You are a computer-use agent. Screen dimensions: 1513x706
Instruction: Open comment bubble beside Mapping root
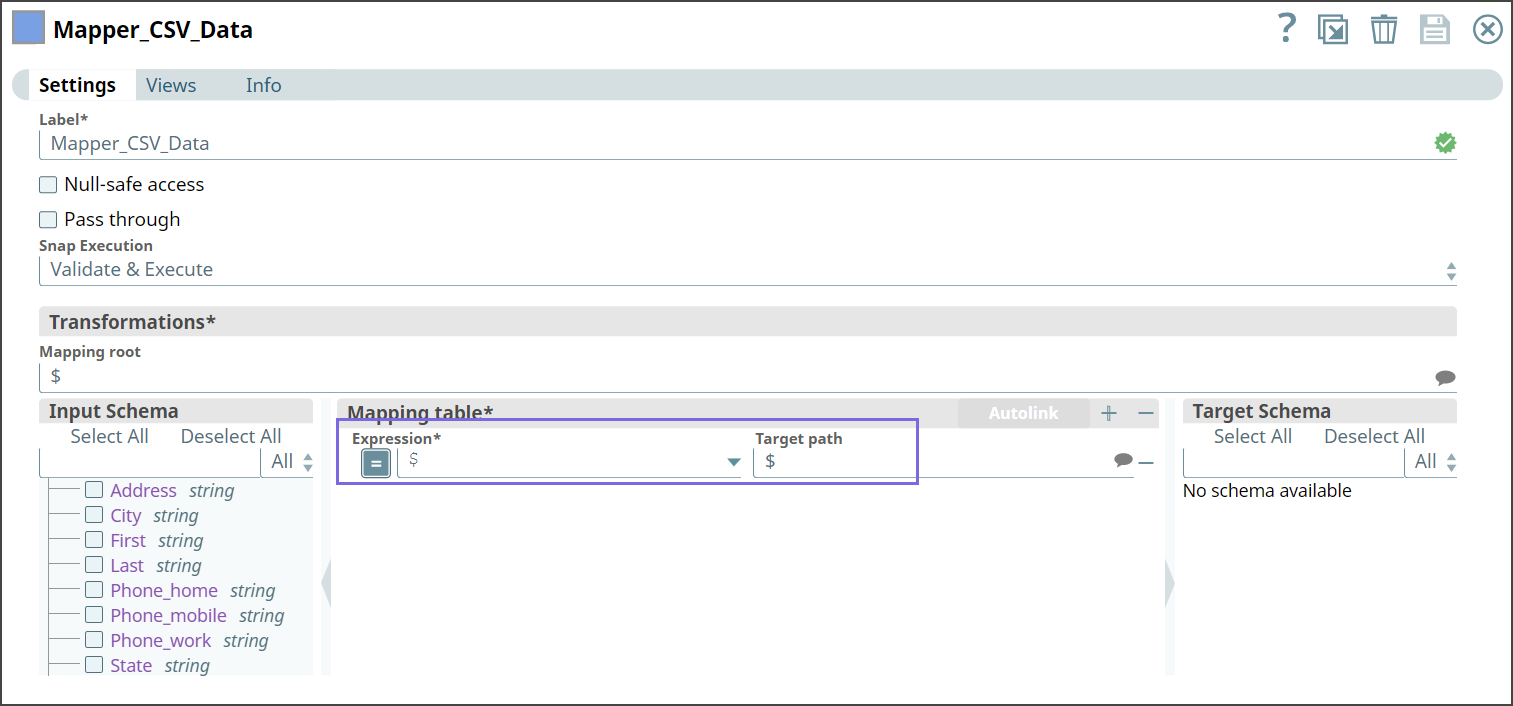(x=1444, y=377)
